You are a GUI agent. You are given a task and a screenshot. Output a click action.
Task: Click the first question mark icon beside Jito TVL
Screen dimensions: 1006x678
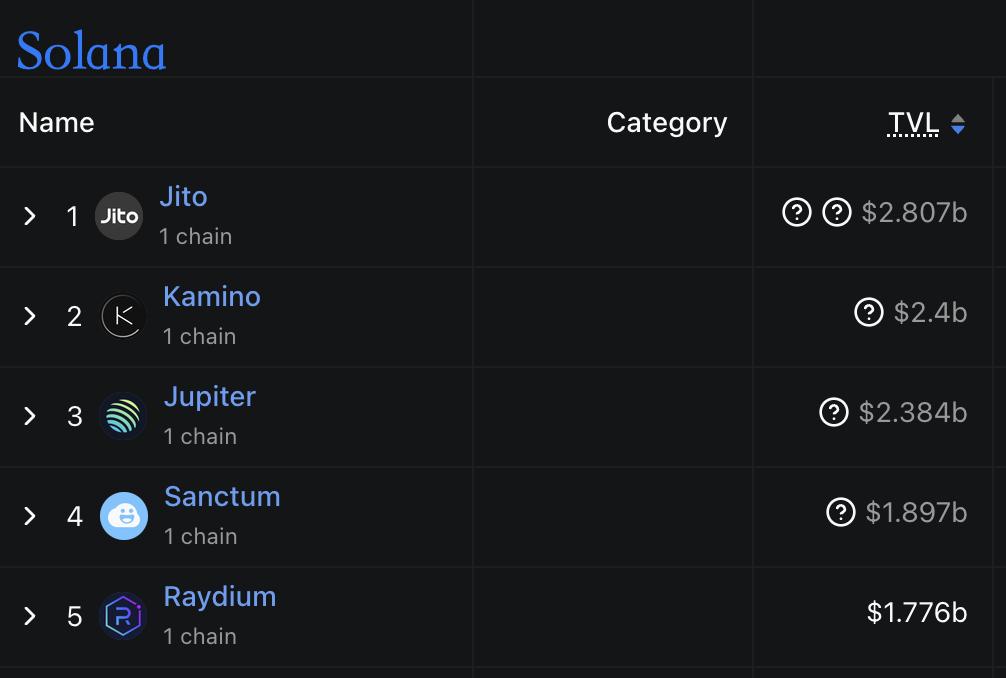coord(797,212)
